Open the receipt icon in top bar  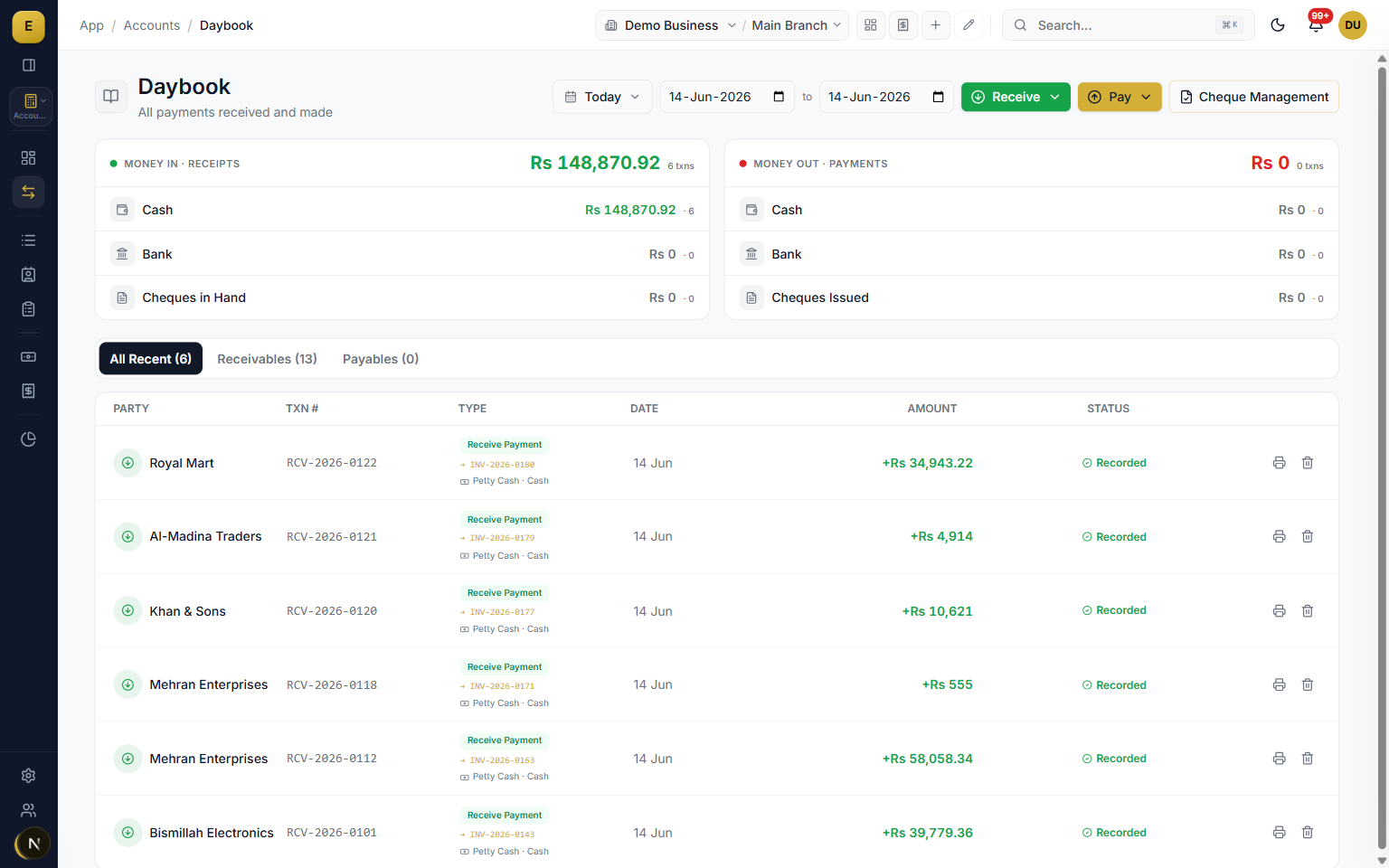[x=903, y=25]
